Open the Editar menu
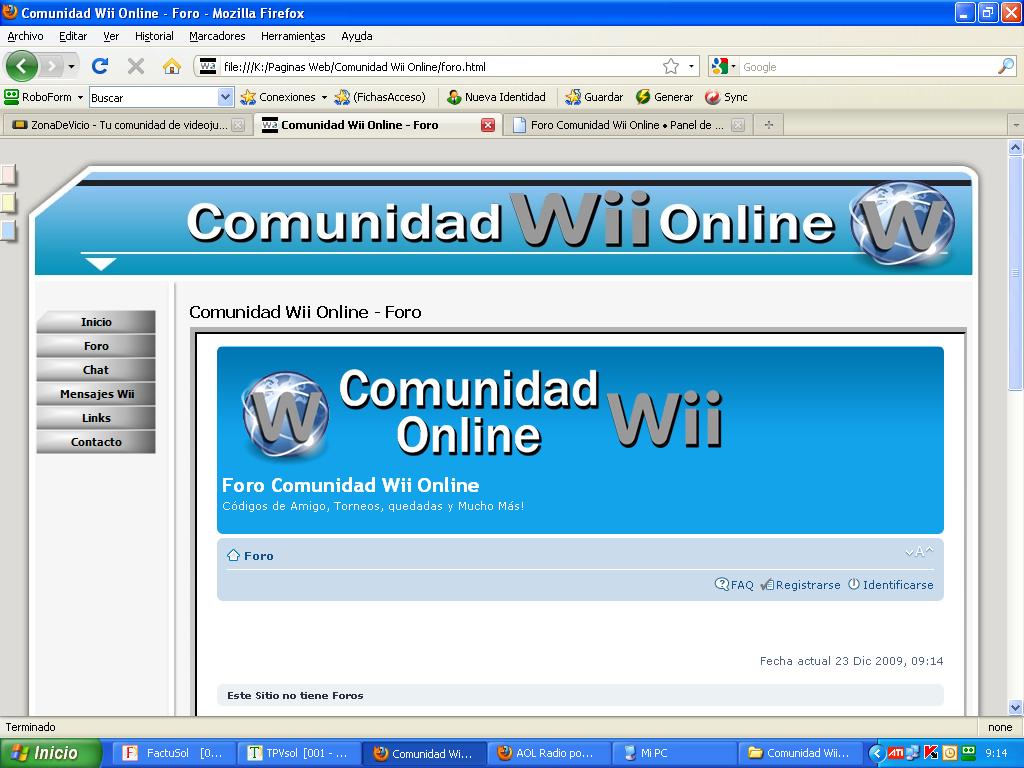 (73, 36)
